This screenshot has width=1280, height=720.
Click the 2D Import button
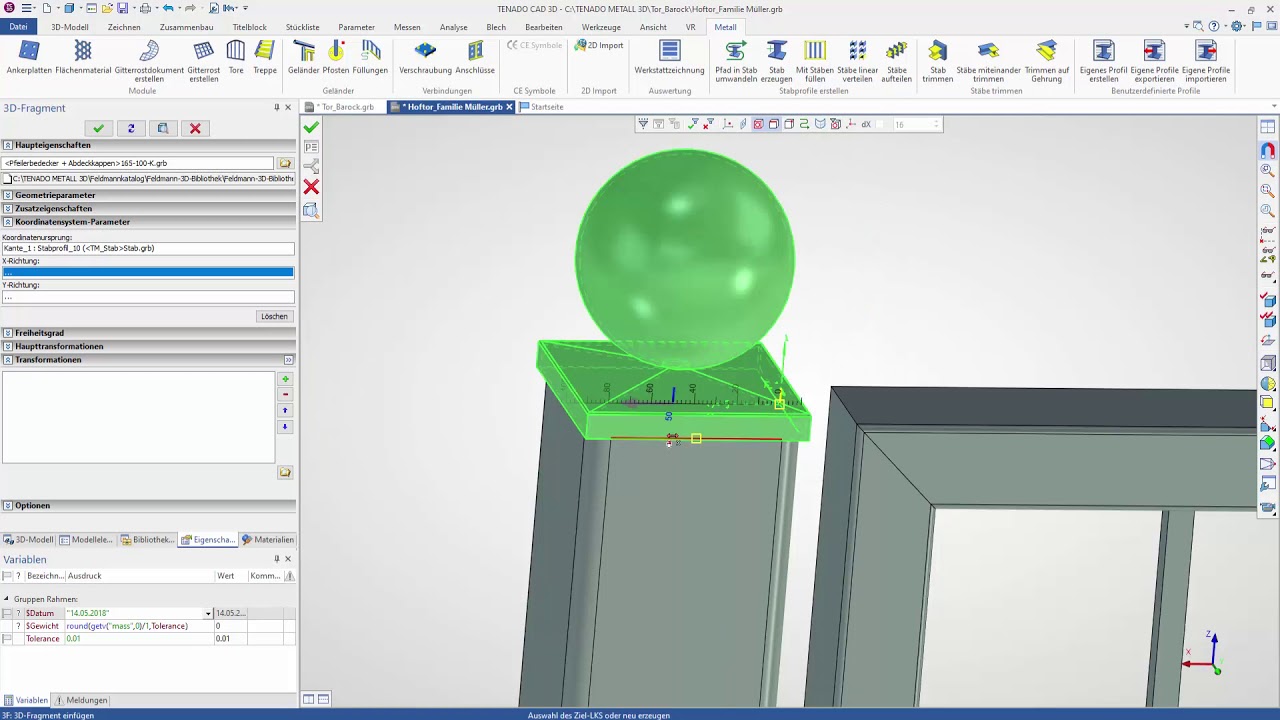pos(599,45)
